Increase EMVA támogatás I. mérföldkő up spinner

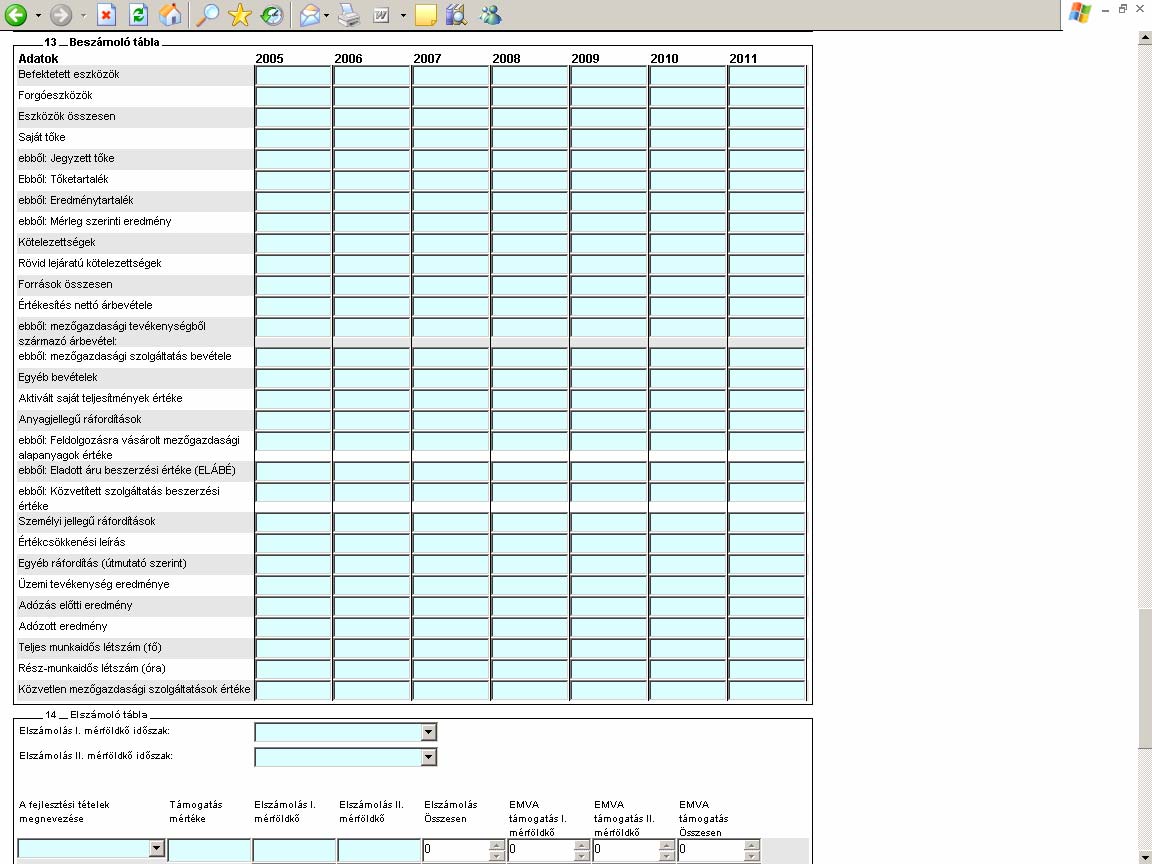click(582, 845)
